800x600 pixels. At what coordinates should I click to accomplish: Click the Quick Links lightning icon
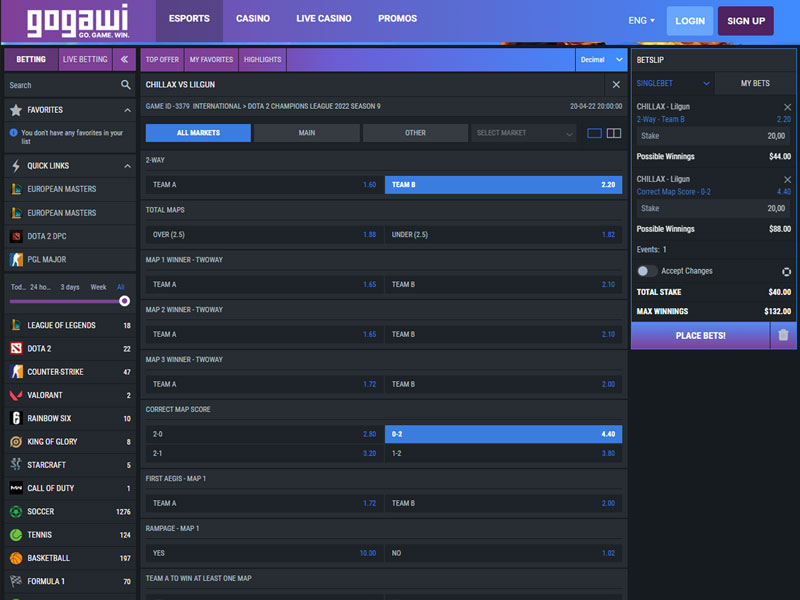point(16,166)
